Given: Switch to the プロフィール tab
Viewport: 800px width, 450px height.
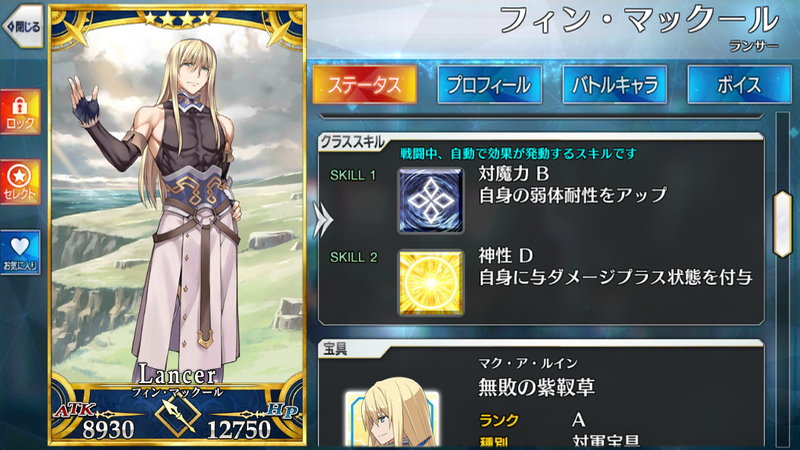Looking at the screenshot, I should (x=489, y=85).
